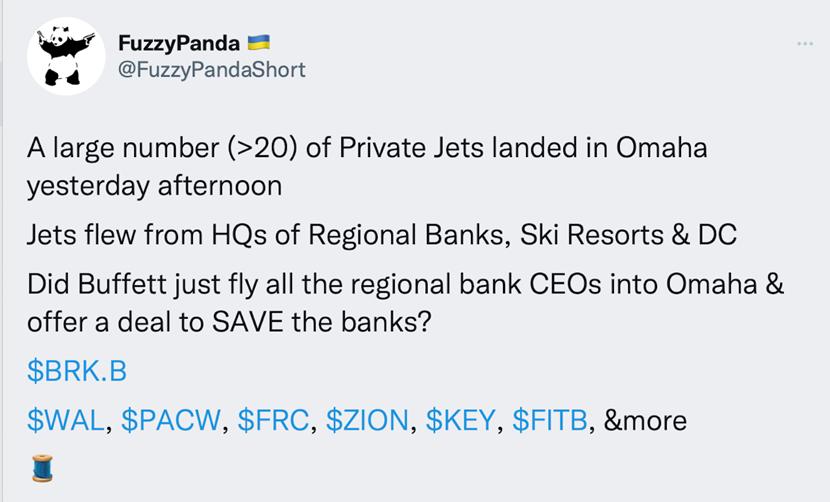The image size is (830, 502).
Task: Open the $FITB cashtag
Action: pyautogui.click(x=551, y=421)
